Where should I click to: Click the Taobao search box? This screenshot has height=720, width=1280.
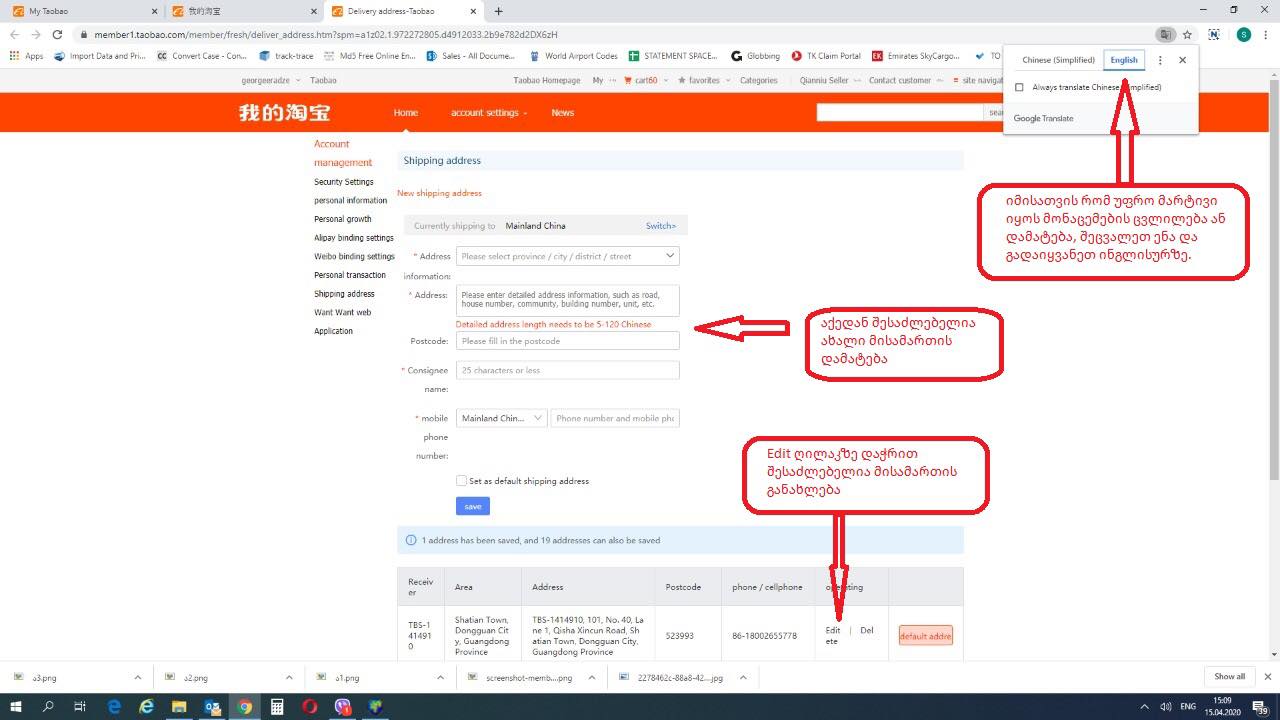[x=900, y=113]
